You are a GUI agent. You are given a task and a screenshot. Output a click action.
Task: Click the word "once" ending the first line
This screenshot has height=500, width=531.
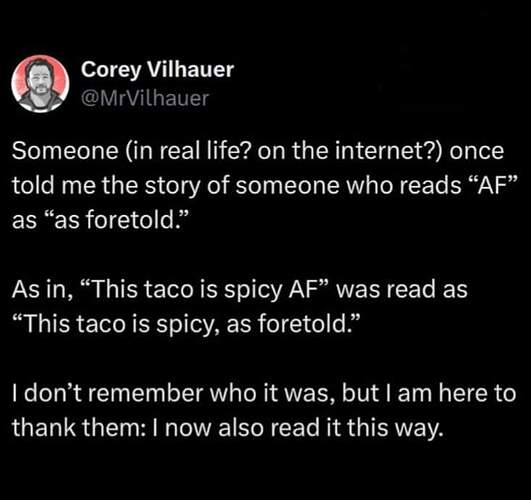pos(476,151)
